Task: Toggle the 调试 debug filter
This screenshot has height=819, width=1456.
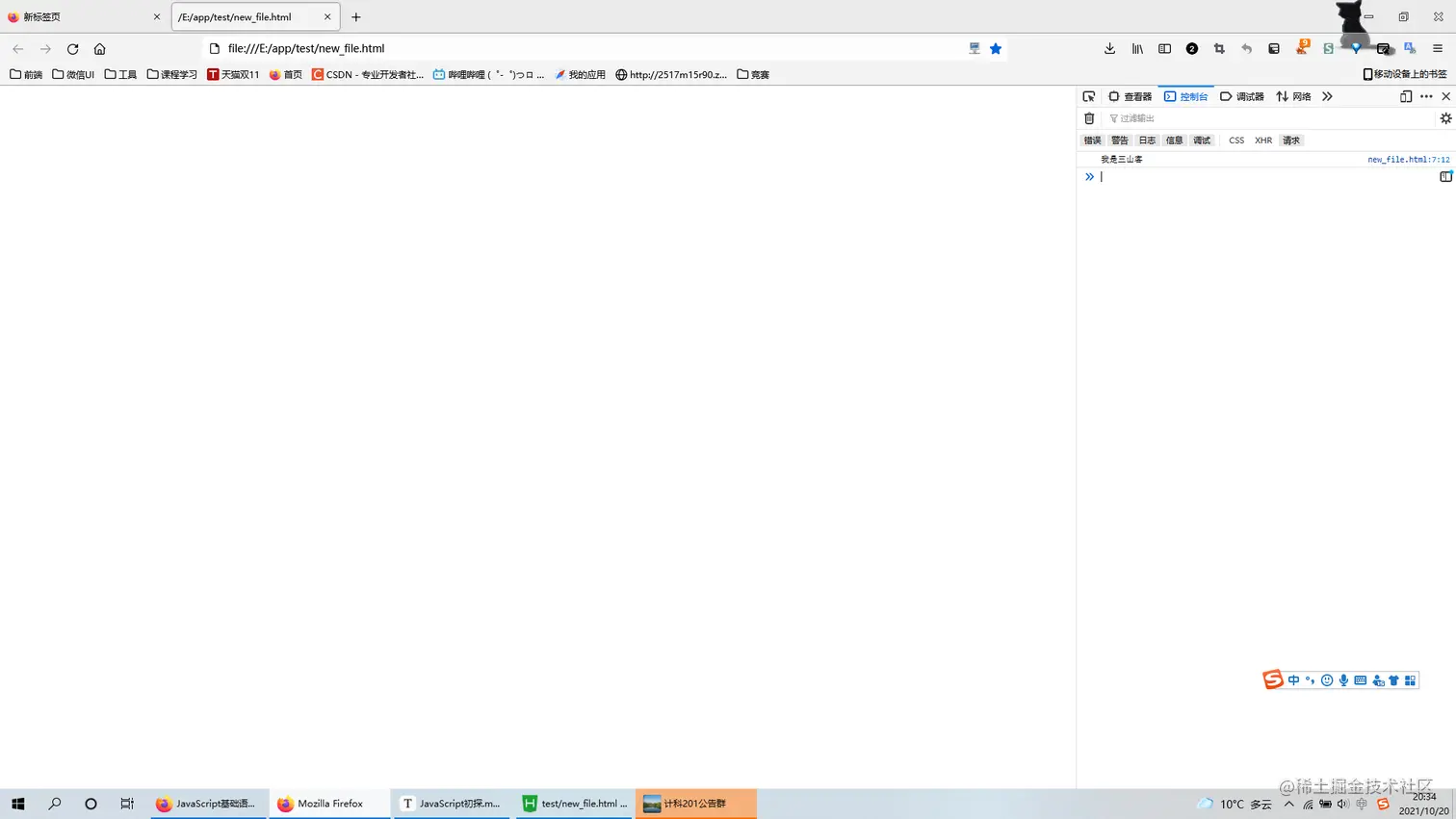Action: point(1202,141)
